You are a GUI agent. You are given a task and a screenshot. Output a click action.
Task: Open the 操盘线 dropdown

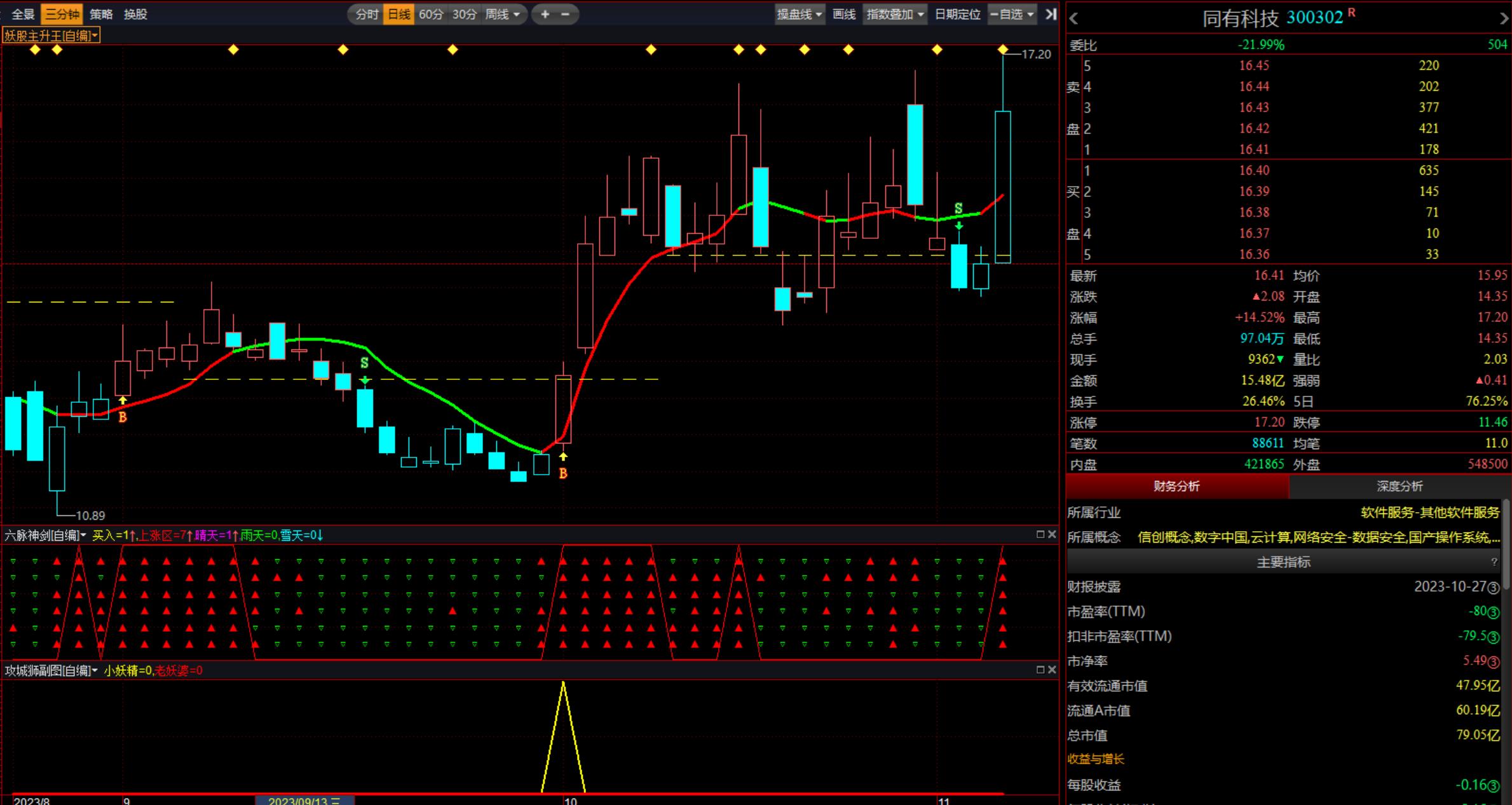coord(799,14)
